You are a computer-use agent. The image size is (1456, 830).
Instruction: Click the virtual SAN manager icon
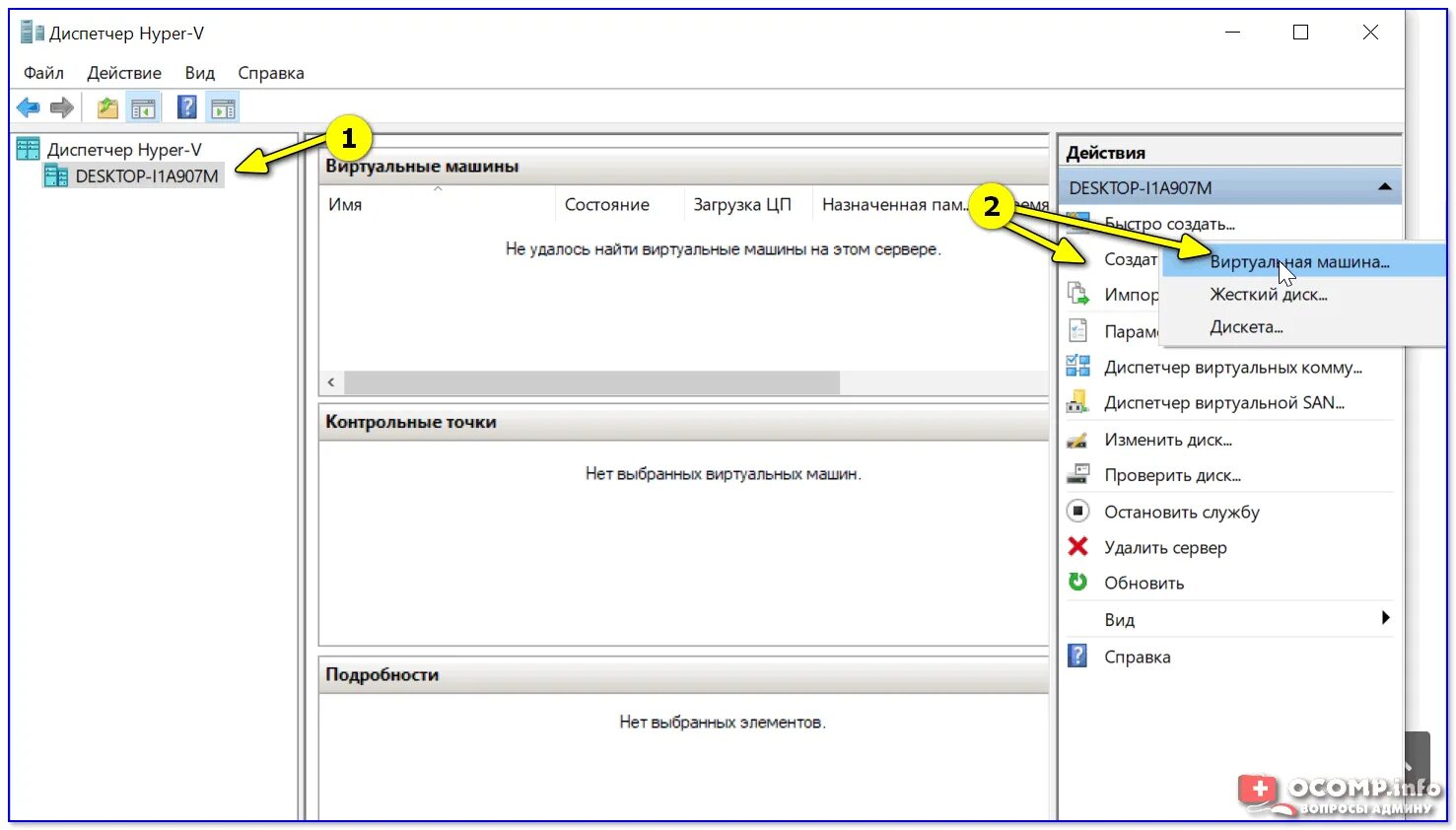[x=1078, y=402]
